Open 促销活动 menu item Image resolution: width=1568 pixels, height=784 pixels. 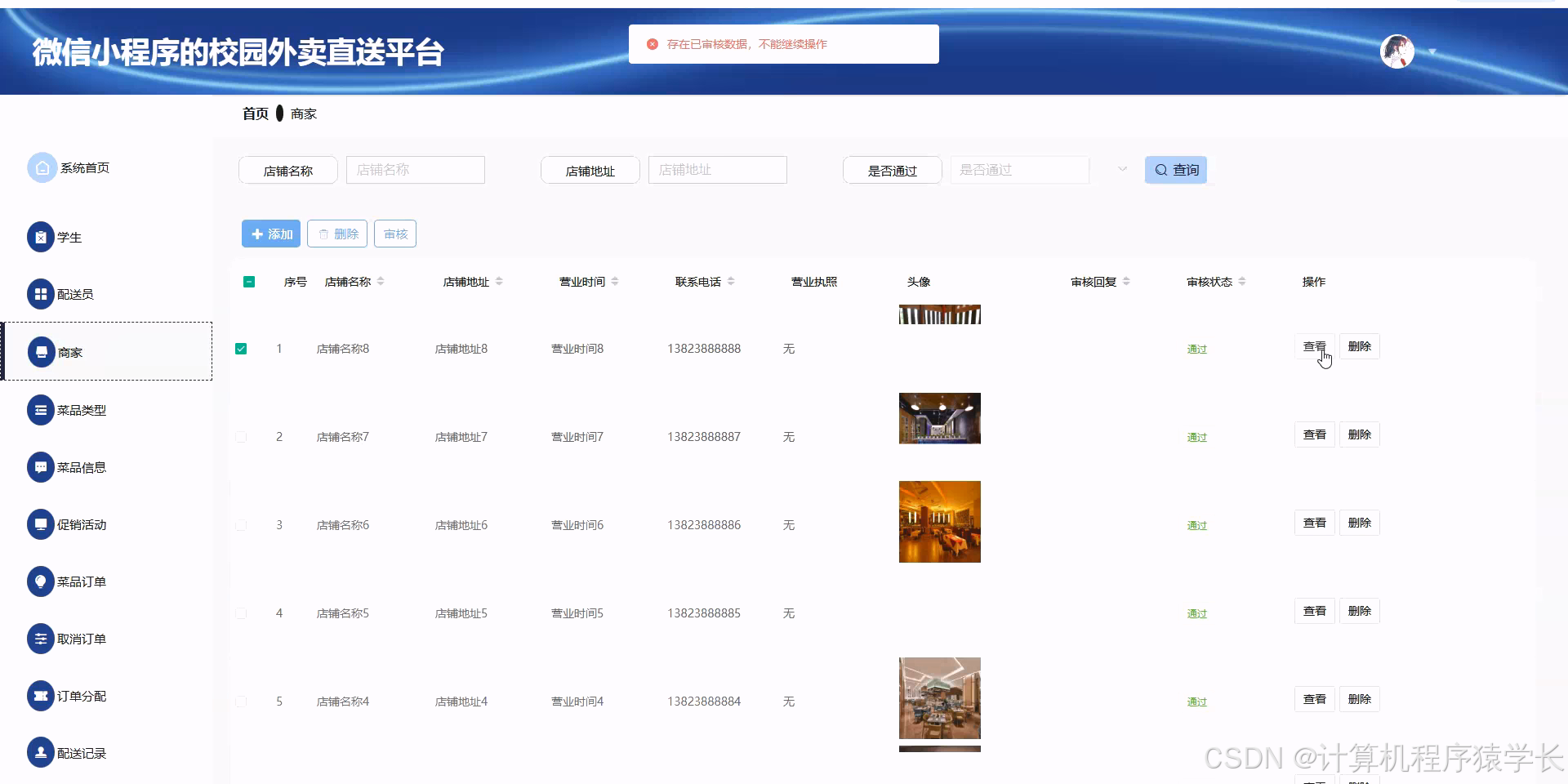(x=82, y=524)
